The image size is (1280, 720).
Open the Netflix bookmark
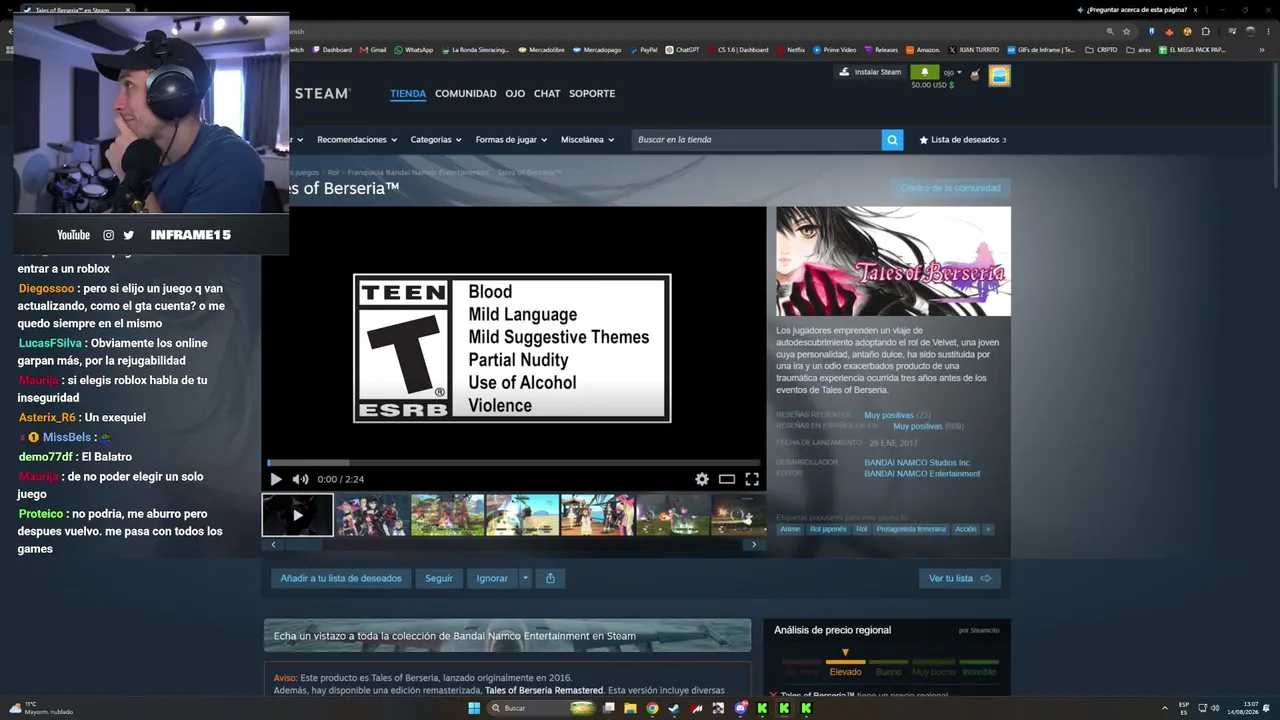tap(790, 50)
